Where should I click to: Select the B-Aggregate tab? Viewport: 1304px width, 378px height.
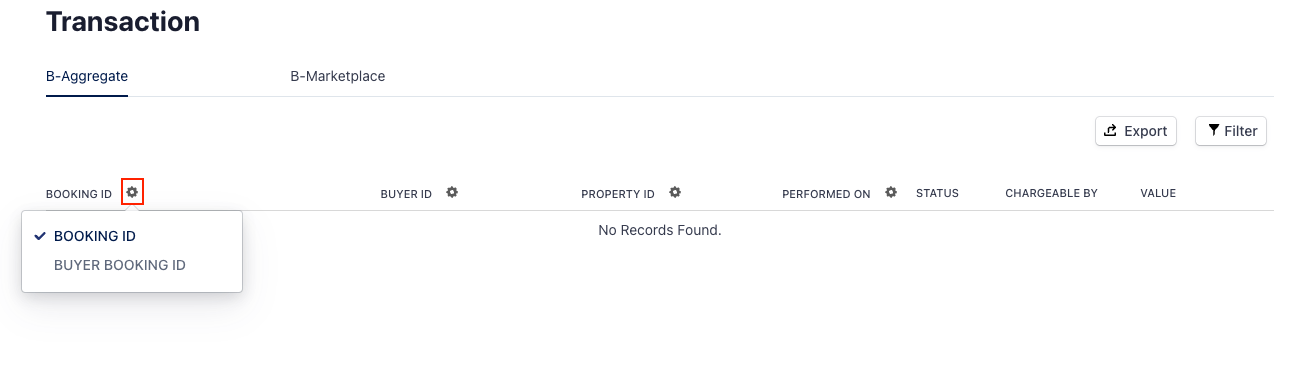[x=87, y=76]
